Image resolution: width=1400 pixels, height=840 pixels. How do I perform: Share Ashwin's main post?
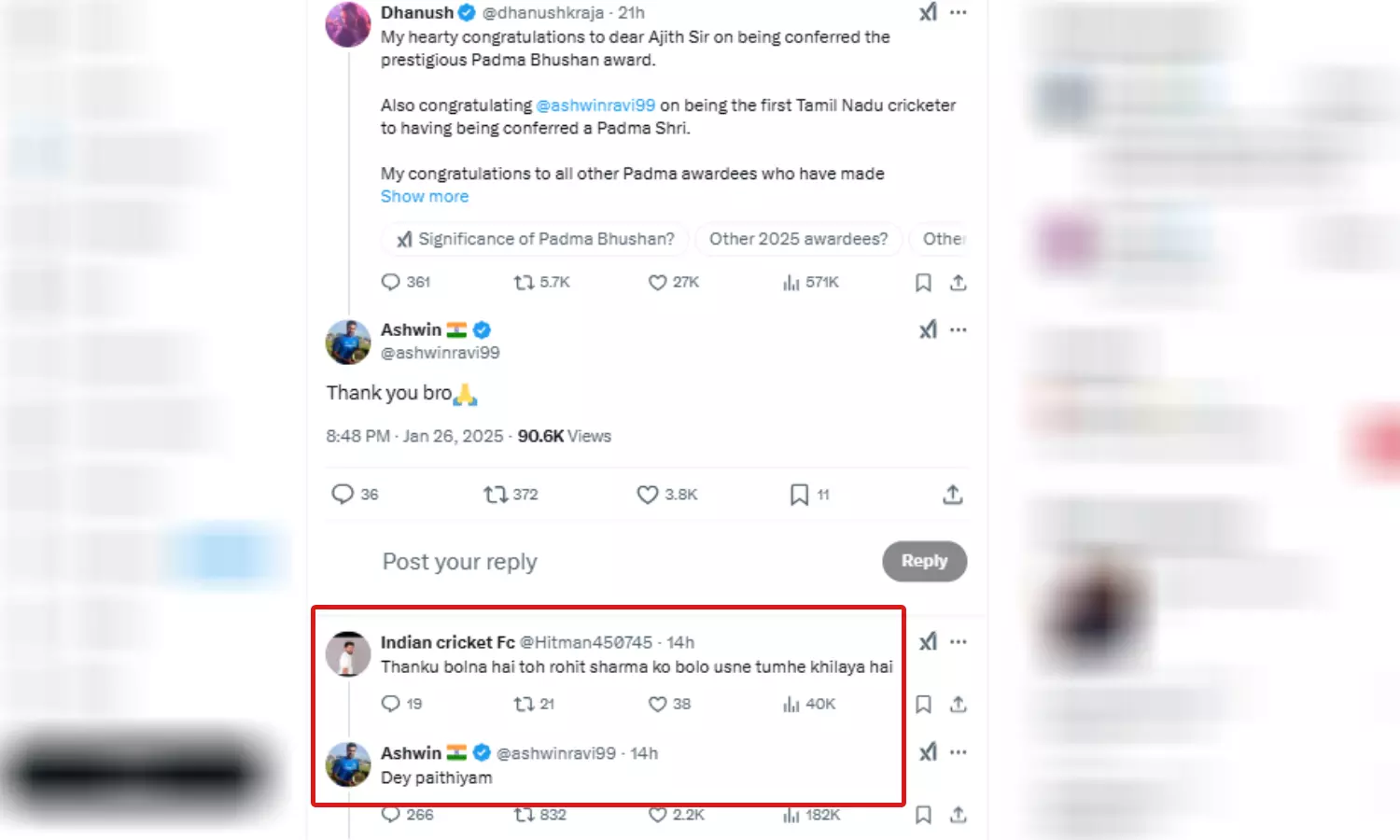click(x=952, y=495)
